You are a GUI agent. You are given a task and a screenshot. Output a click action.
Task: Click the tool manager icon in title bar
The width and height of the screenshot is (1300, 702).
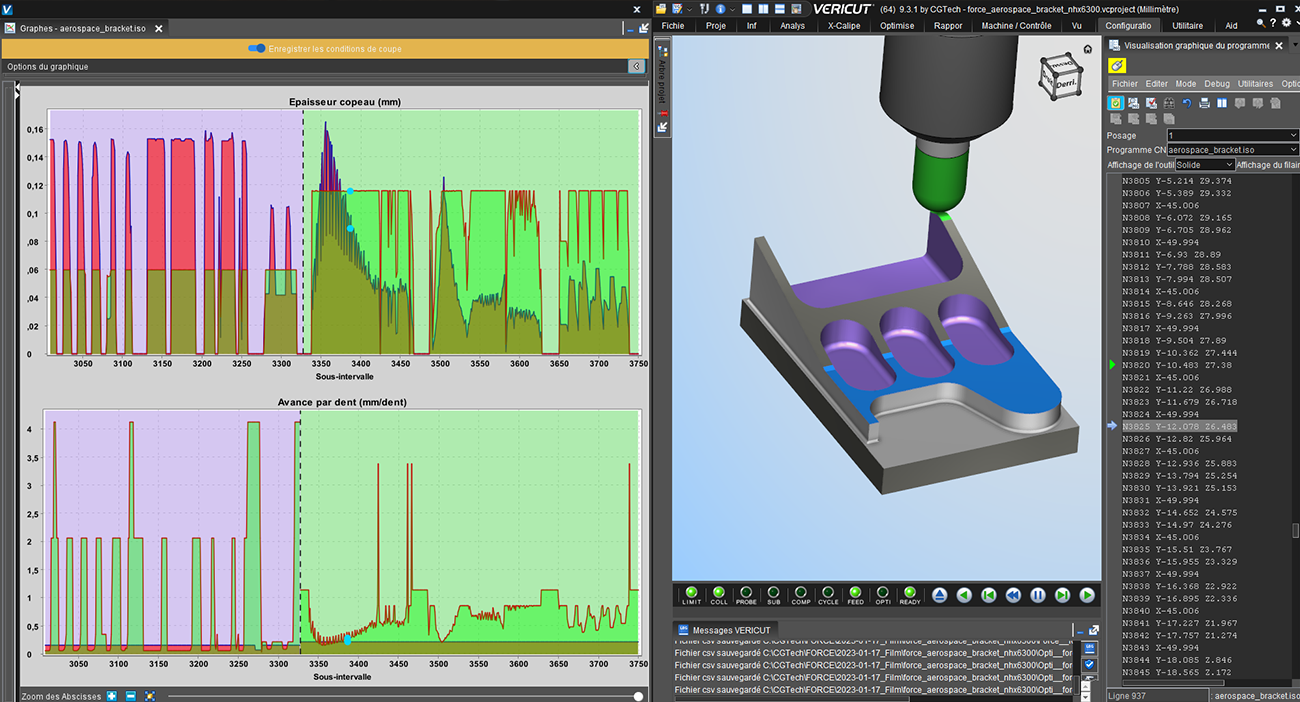point(704,8)
